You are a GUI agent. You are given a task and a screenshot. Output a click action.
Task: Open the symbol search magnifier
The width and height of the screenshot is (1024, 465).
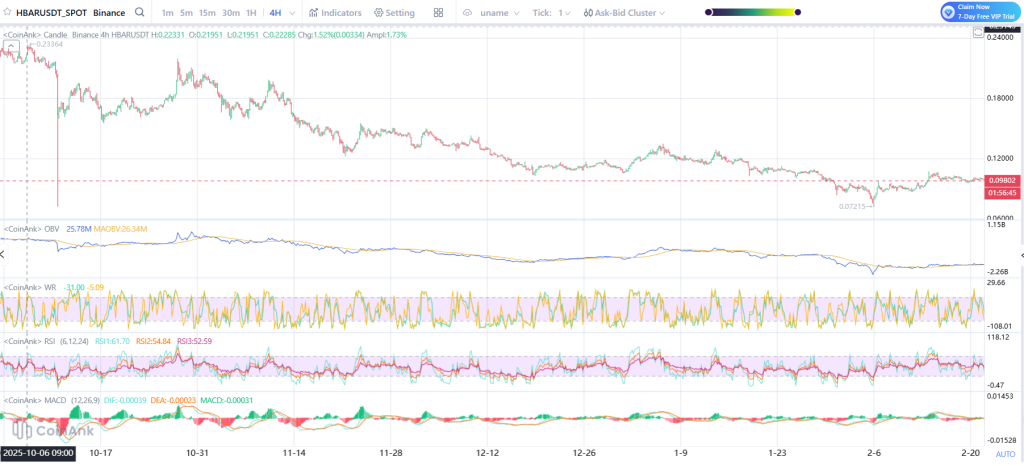coord(140,12)
